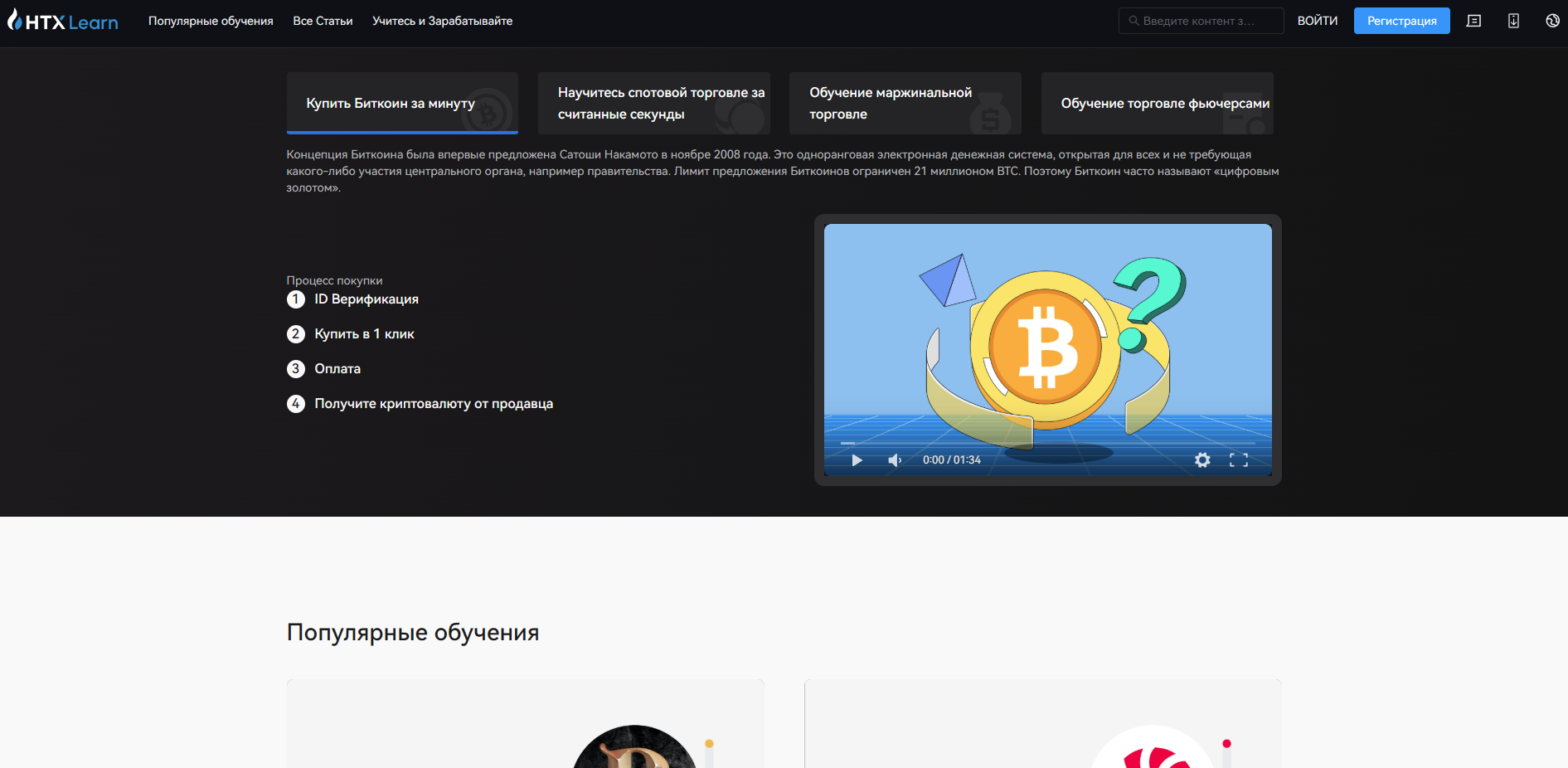Click step 3 Оплата
Viewport: 1568px width, 768px height.
323,369
